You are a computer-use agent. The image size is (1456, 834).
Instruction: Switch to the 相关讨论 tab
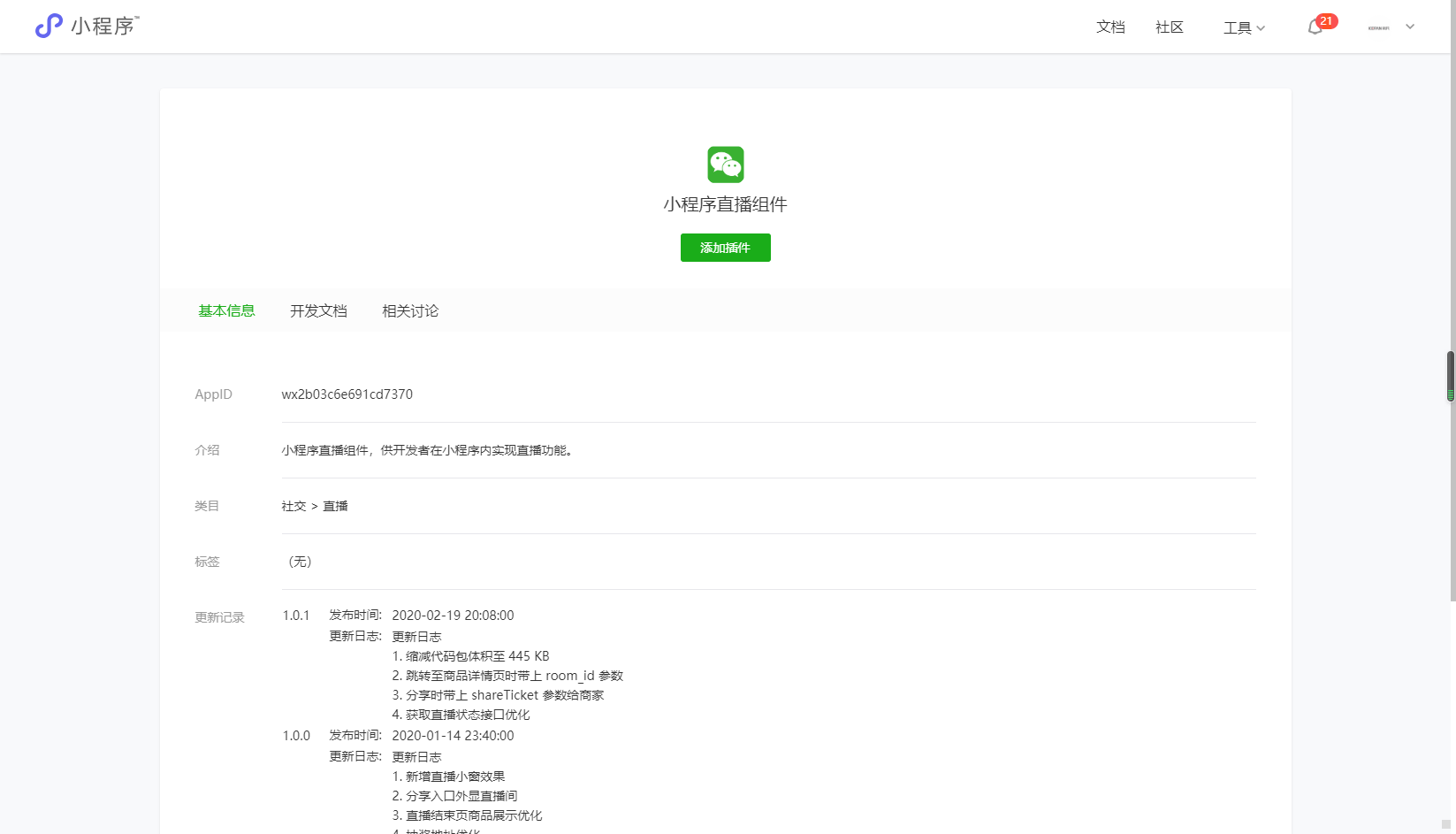[410, 310]
